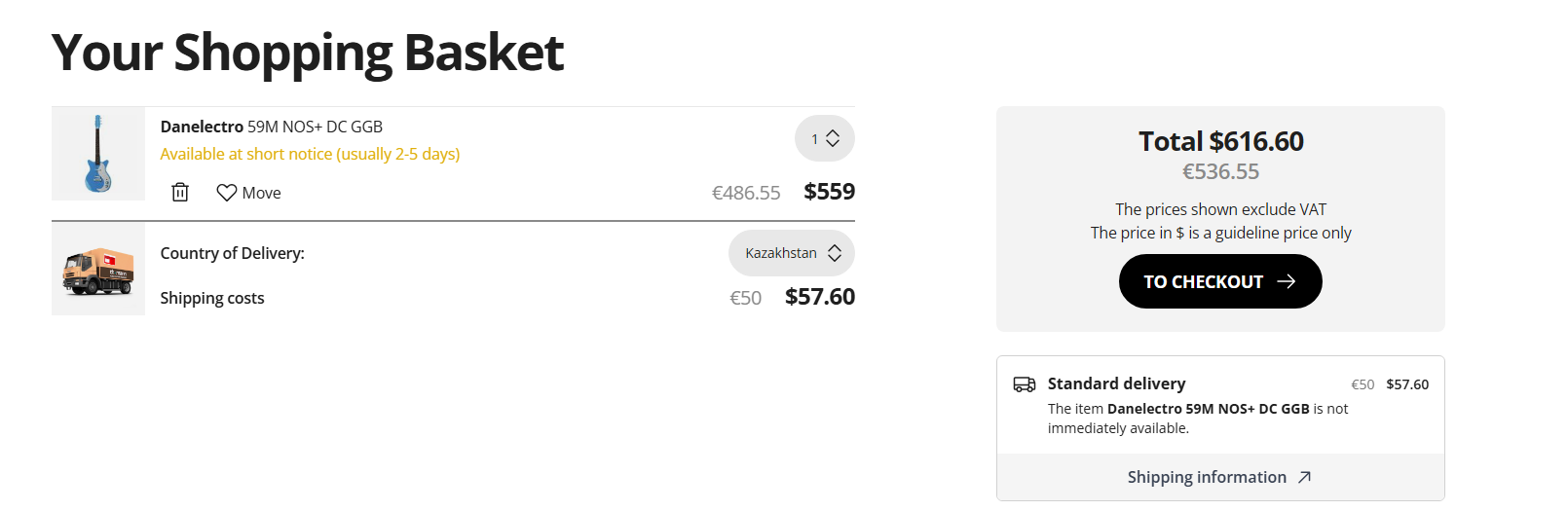1568x511 pixels.
Task: Click the Total $616.60 amount
Action: pos(1220,141)
